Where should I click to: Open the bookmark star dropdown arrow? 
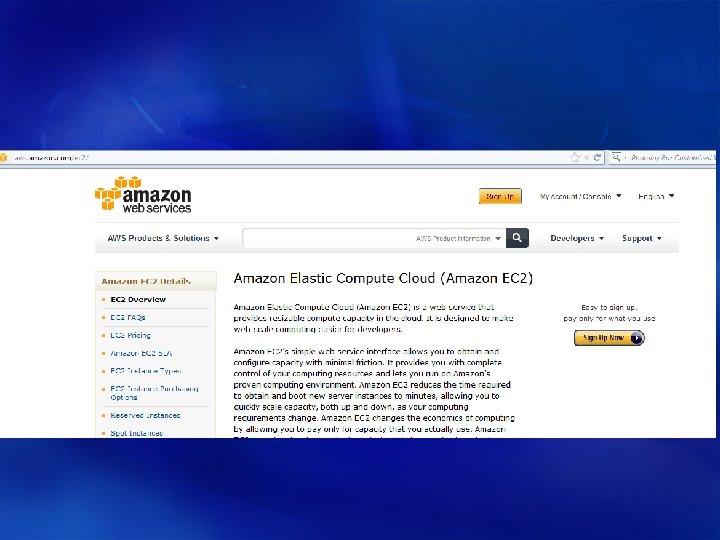click(586, 158)
